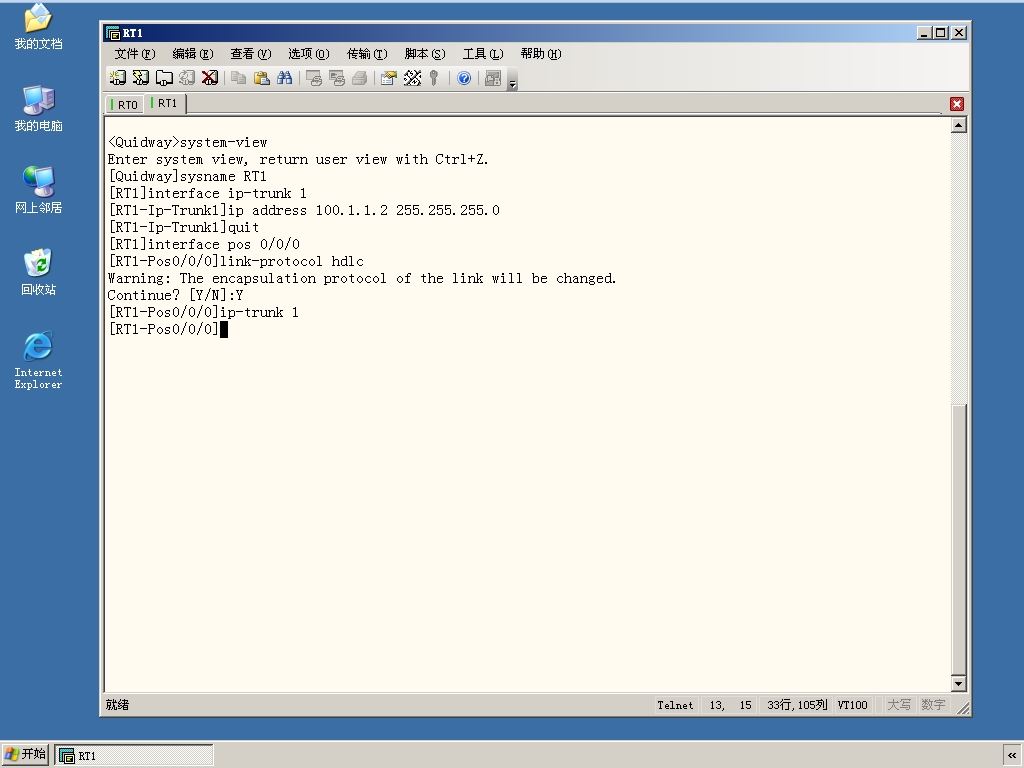Click the line 'link-protocol hdlc'

point(236,261)
